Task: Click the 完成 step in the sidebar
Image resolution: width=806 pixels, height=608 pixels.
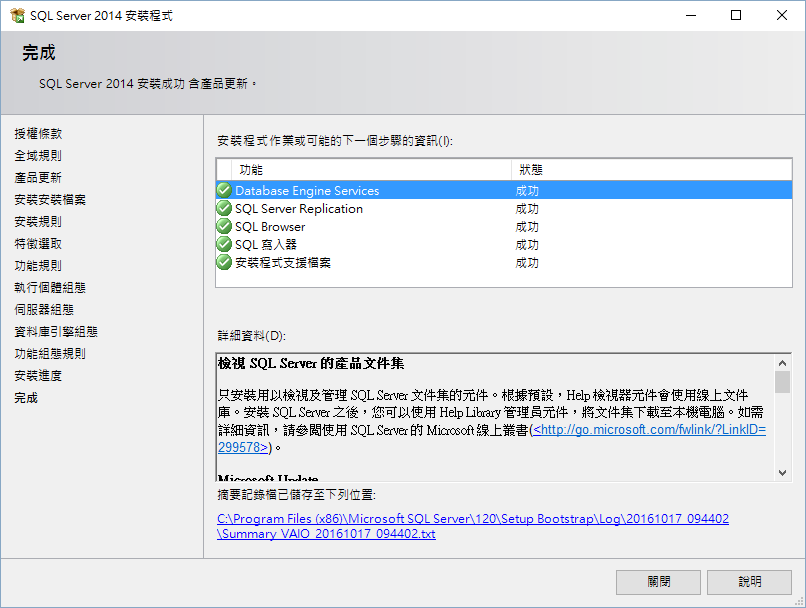Action: point(26,398)
